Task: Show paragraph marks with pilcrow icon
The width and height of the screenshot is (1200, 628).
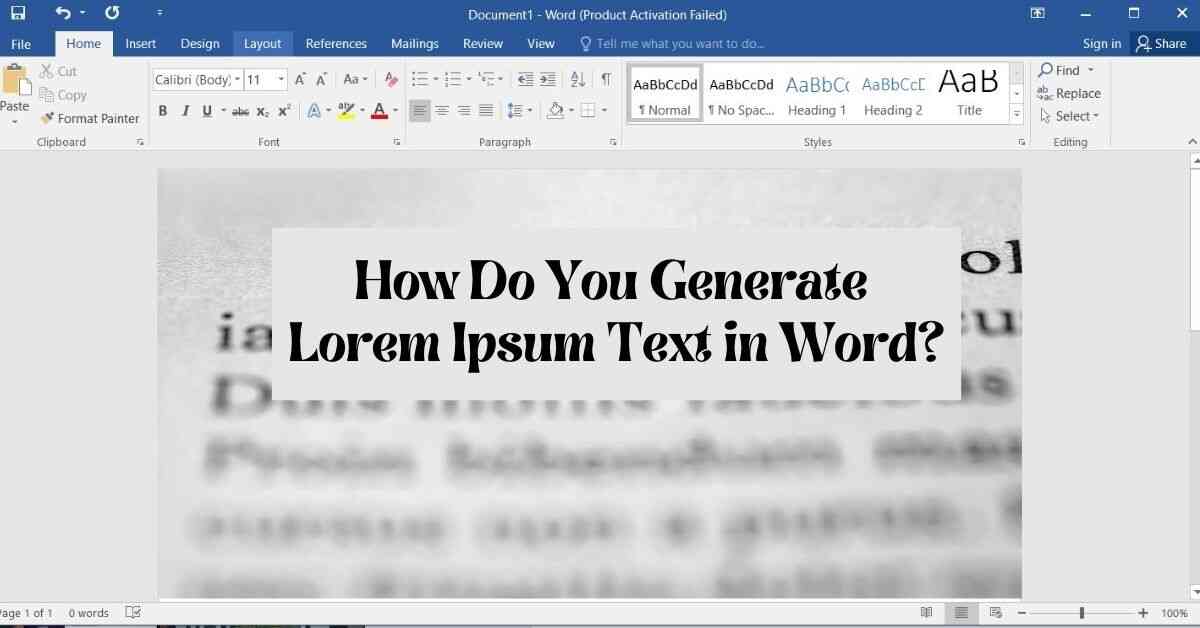Action: tap(606, 80)
